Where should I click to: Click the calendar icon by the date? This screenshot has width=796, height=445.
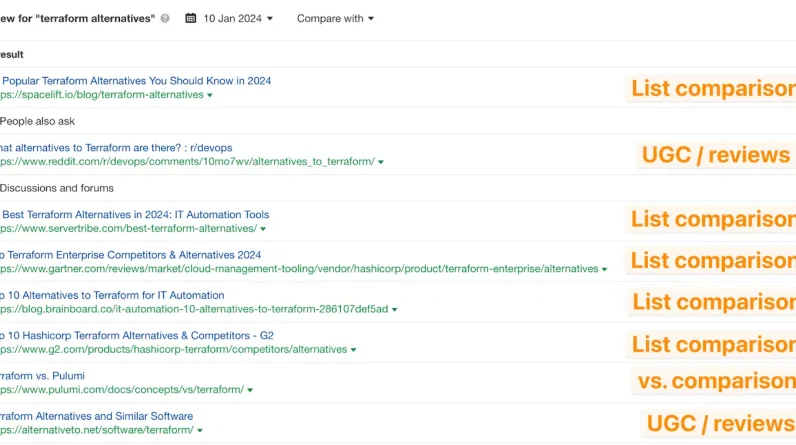click(191, 19)
